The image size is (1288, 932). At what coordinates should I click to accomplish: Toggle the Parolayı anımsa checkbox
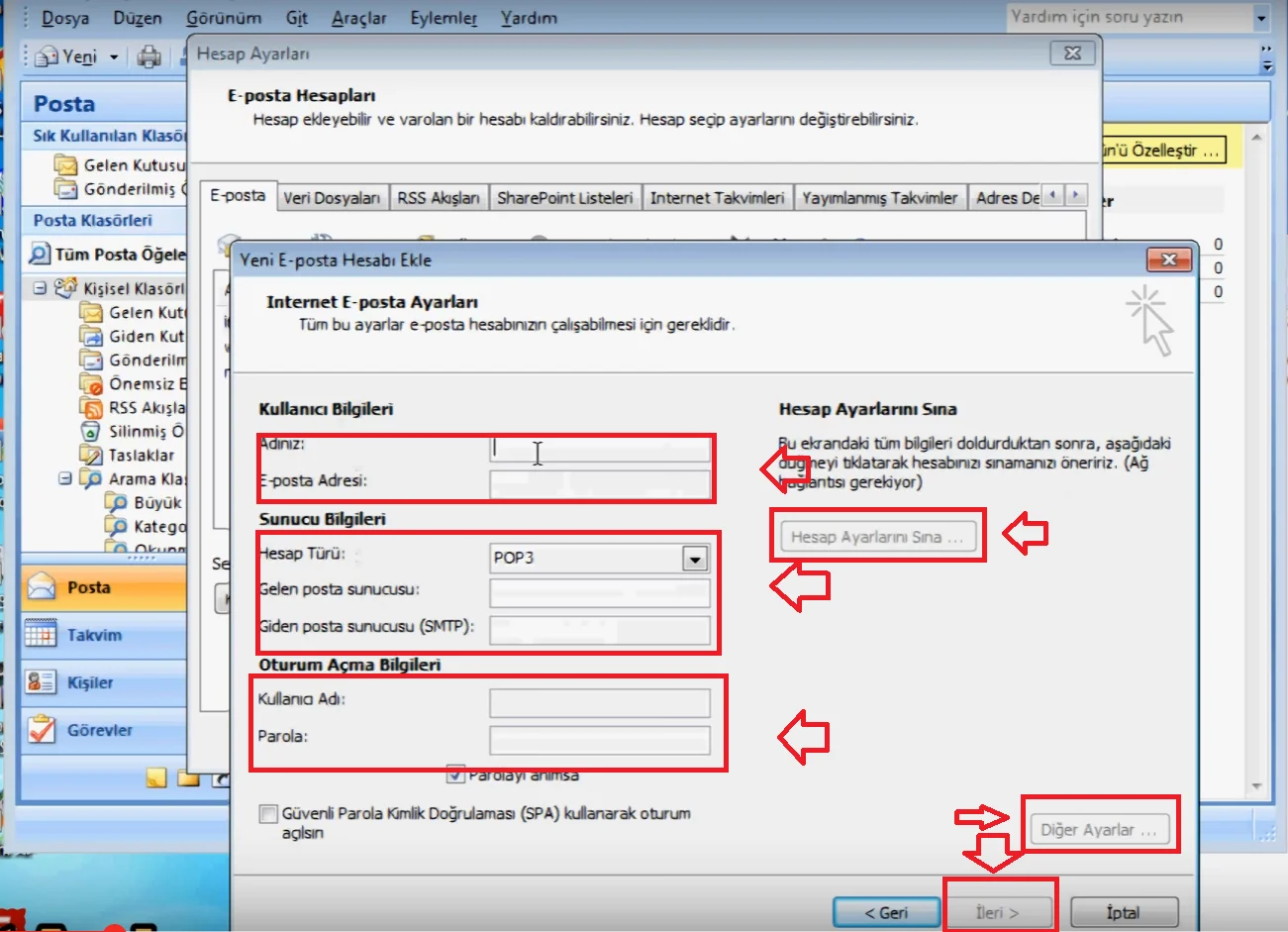455,775
